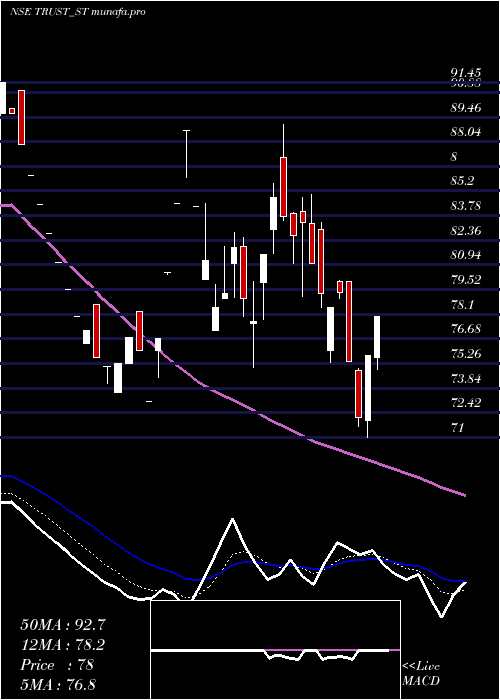Viewport: 500px width, 700px height.
Task: Click the 78.1 price axis label
Action: coord(462,304)
